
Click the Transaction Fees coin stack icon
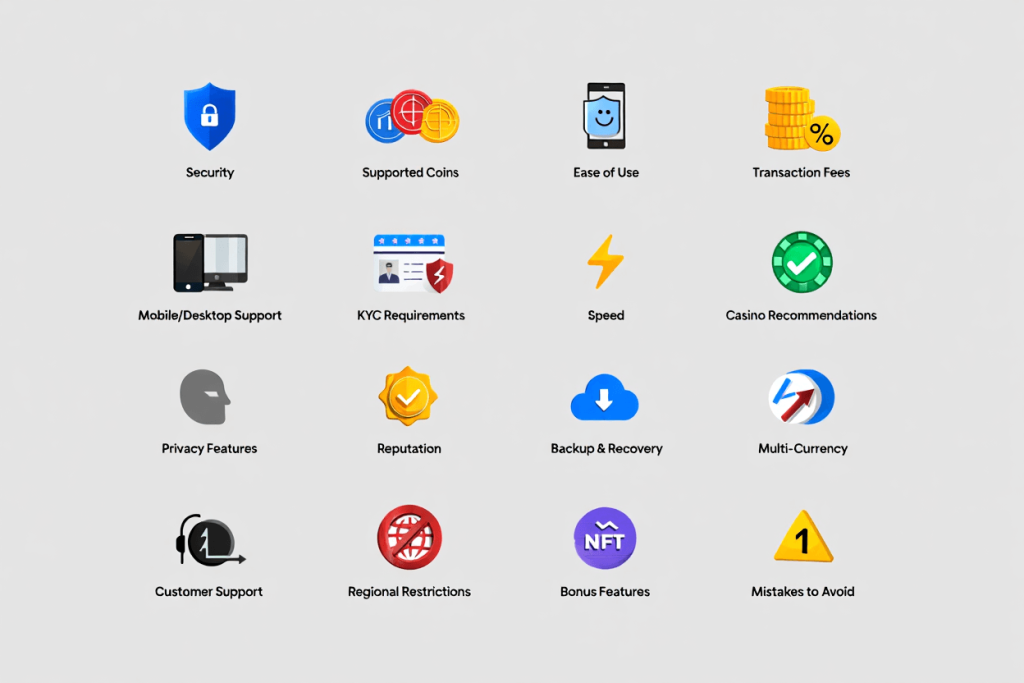pyautogui.click(x=802, y=118)
